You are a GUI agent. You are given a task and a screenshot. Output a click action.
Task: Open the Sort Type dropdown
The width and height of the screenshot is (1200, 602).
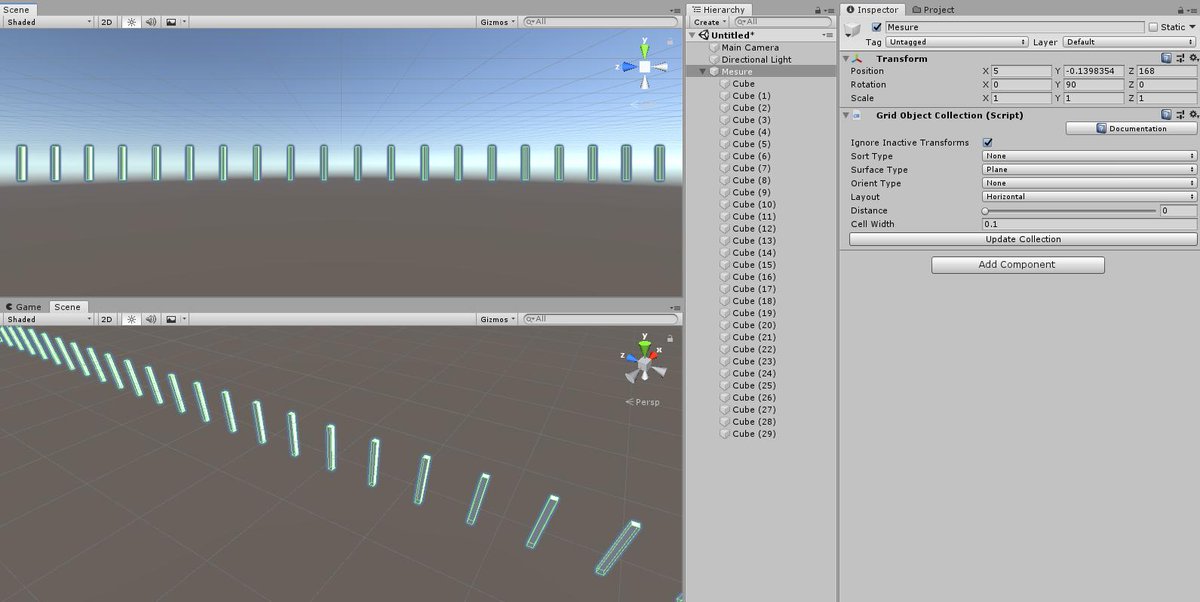[1090, 156]
